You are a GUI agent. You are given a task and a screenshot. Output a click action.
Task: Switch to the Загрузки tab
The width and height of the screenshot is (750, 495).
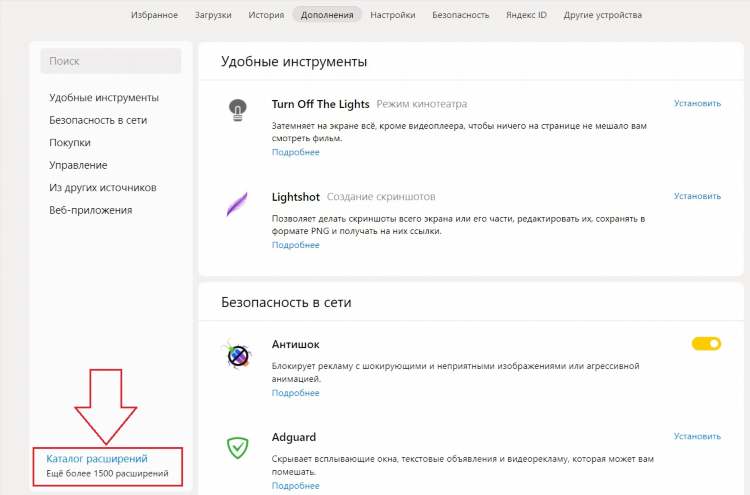213,15
